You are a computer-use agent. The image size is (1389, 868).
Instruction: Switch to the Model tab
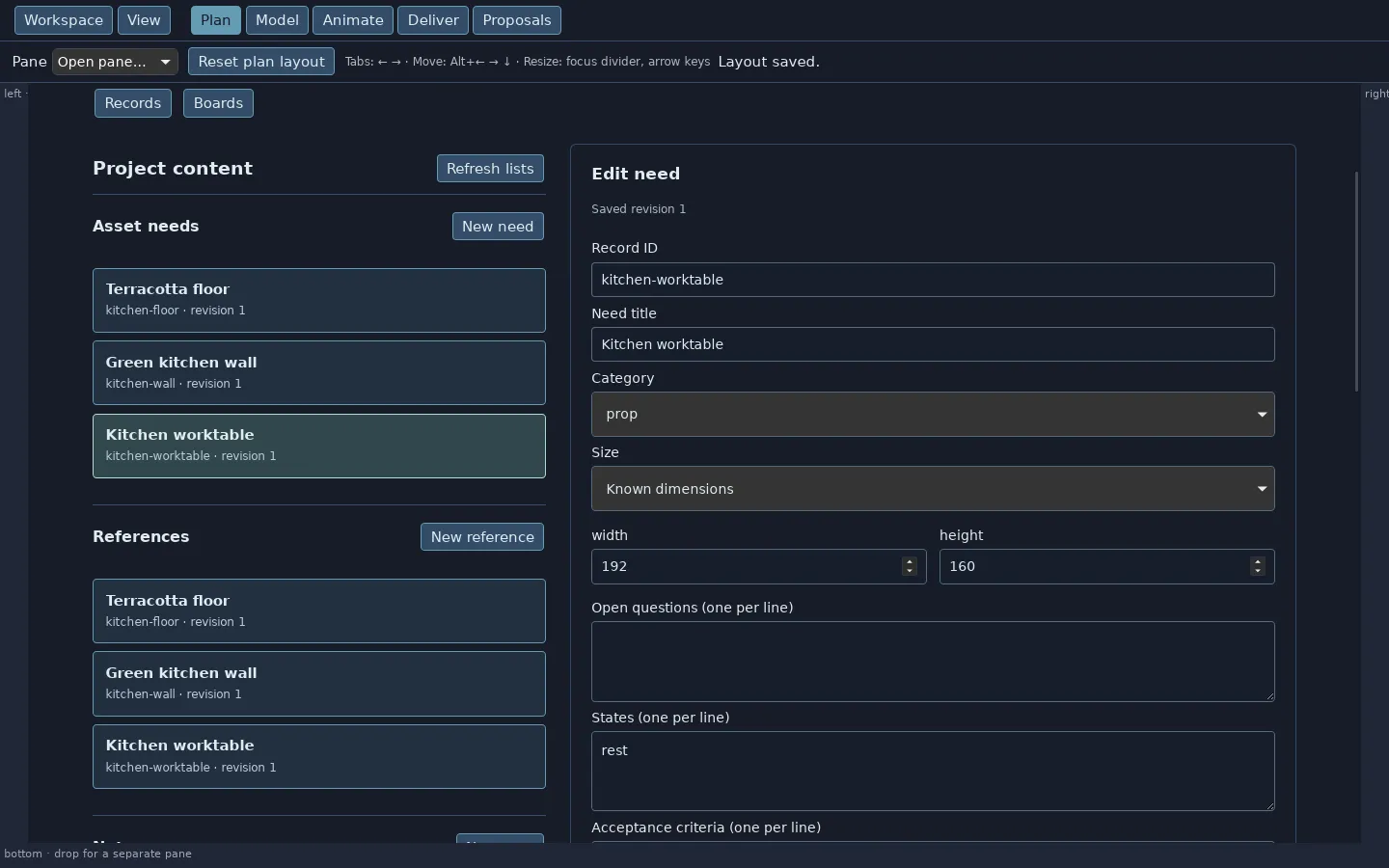tap(277, 20)
